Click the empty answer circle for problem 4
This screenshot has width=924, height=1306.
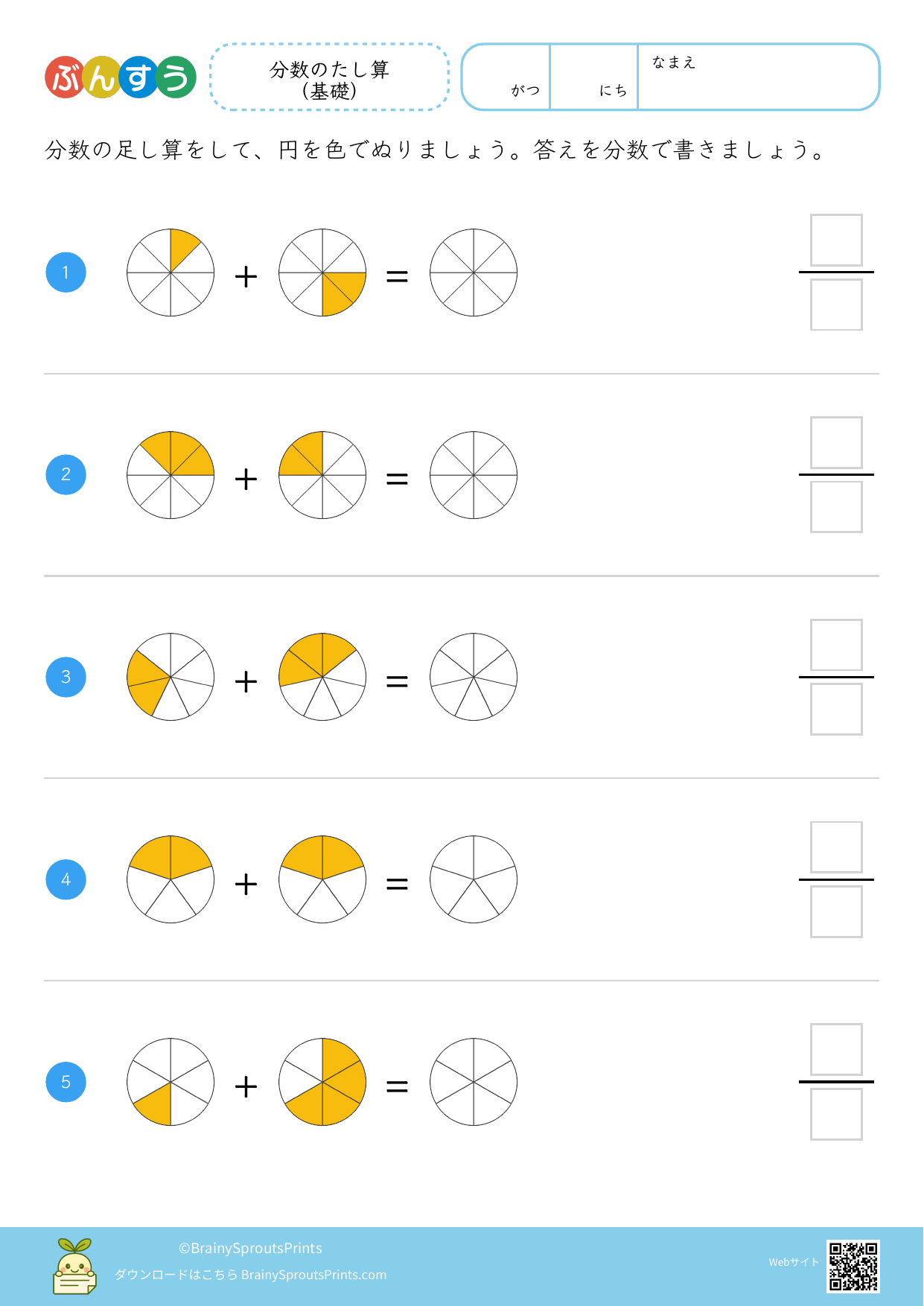click(474, 879)
